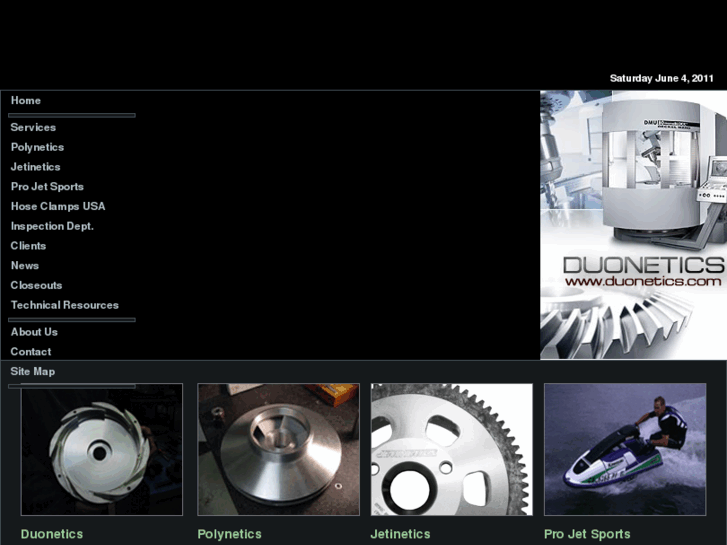Open the Polynetics navigation link
727x545 pixels.
(38, 147)
